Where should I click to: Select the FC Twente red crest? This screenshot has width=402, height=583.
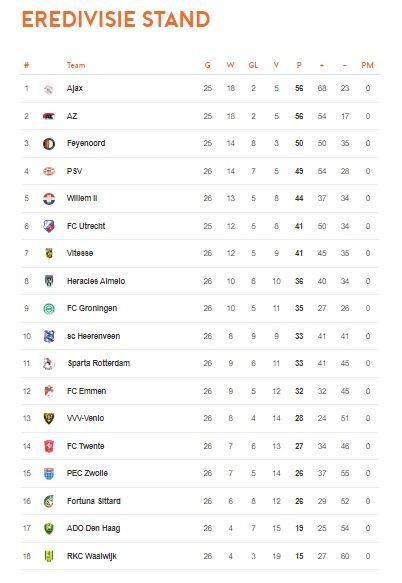(x=49, y=446)
